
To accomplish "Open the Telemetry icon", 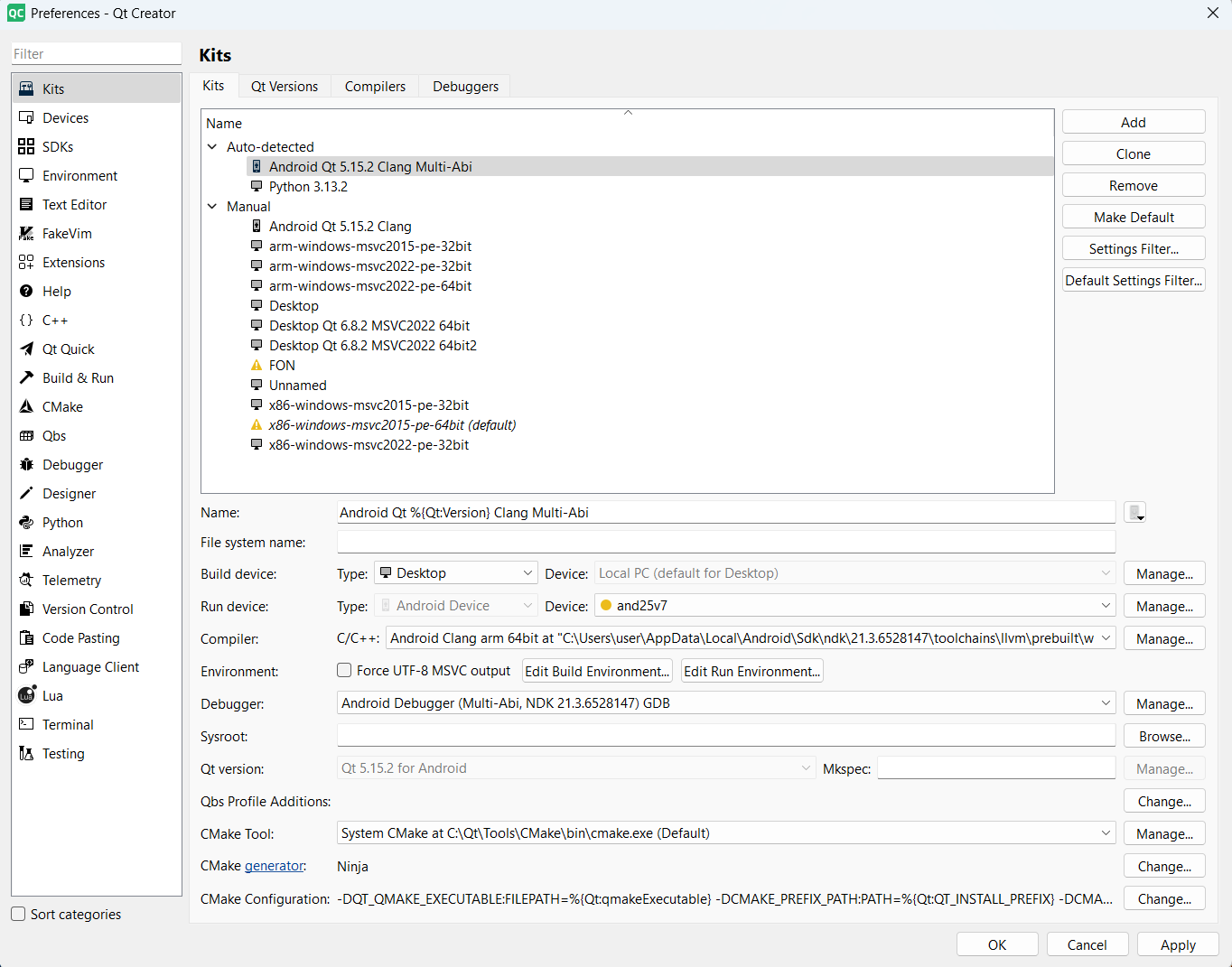I will pyautogui.click(x=26, y=580).
